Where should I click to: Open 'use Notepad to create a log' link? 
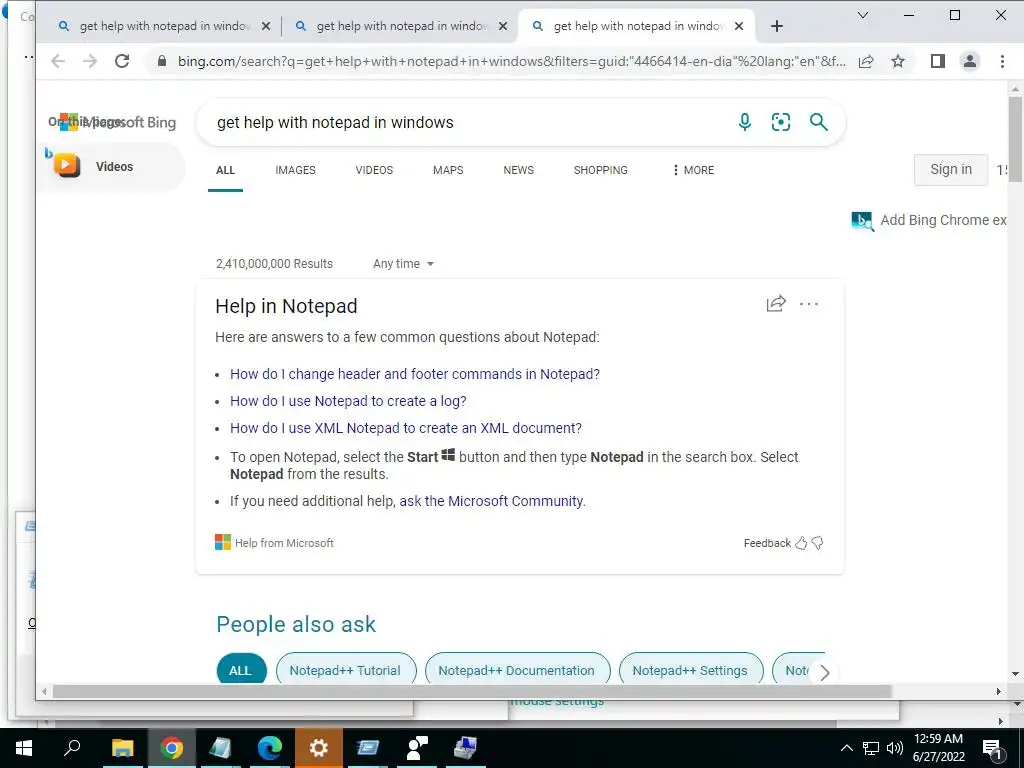tap(348, 401)
